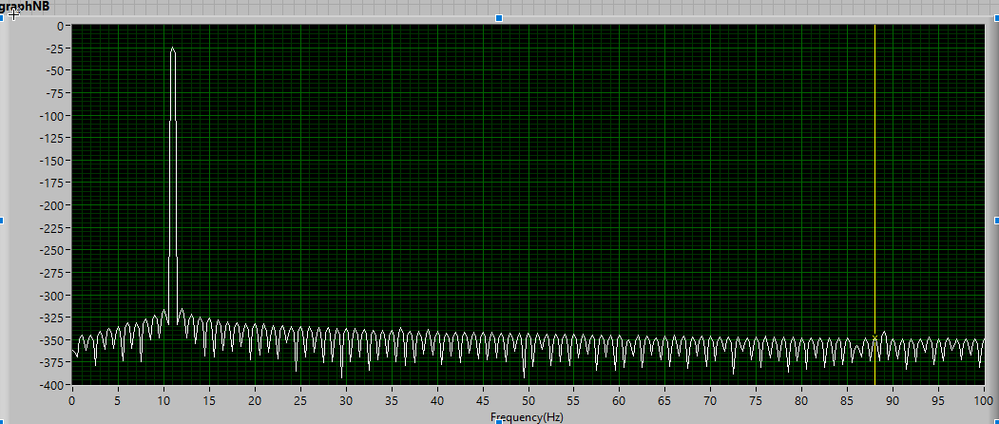Click the cursor point marker on the trace
The height and width of the screenshot is (424, 999).
[875, 338]
